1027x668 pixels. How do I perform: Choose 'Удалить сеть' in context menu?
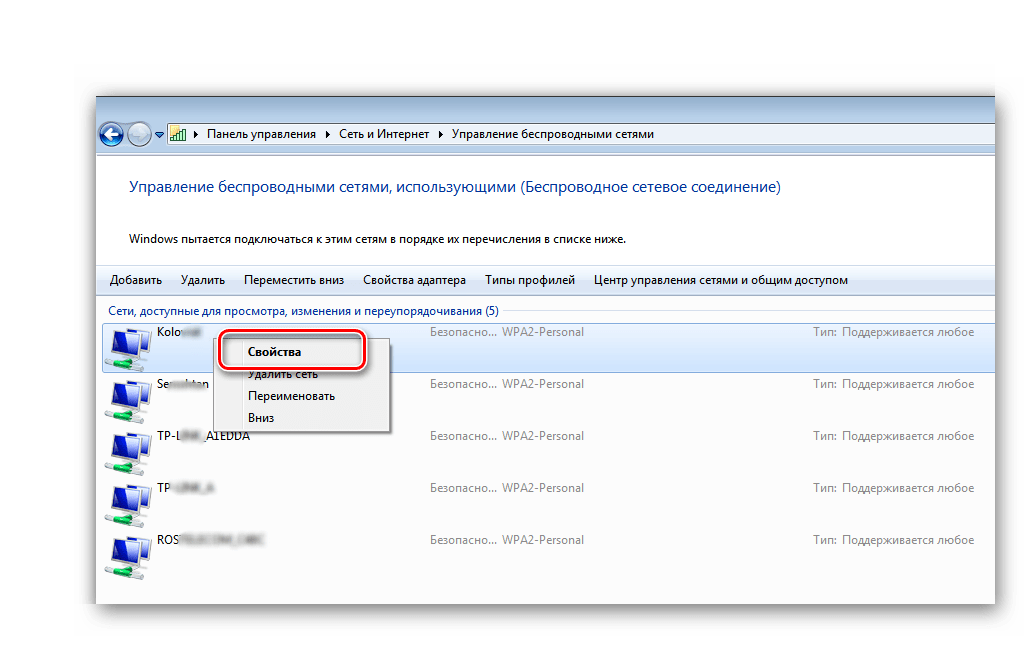pyautogui.click(x=283, y=375)
